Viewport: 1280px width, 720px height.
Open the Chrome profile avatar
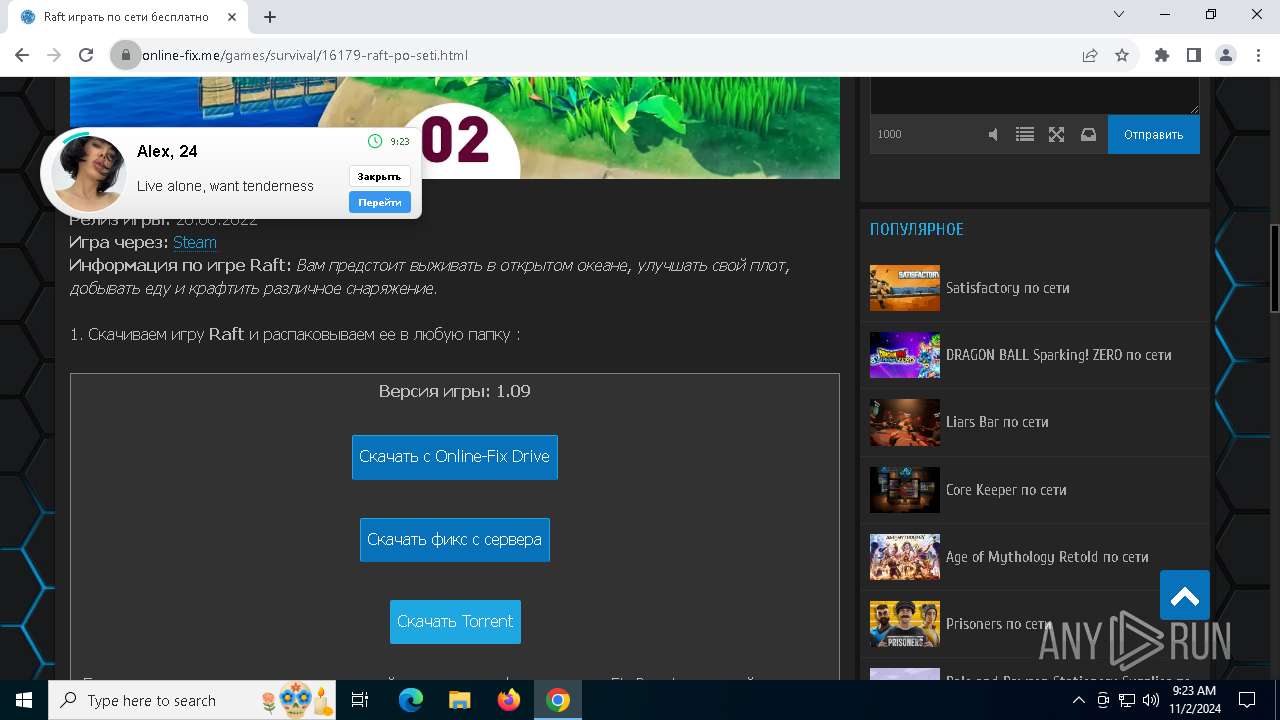pos(1226,56)
